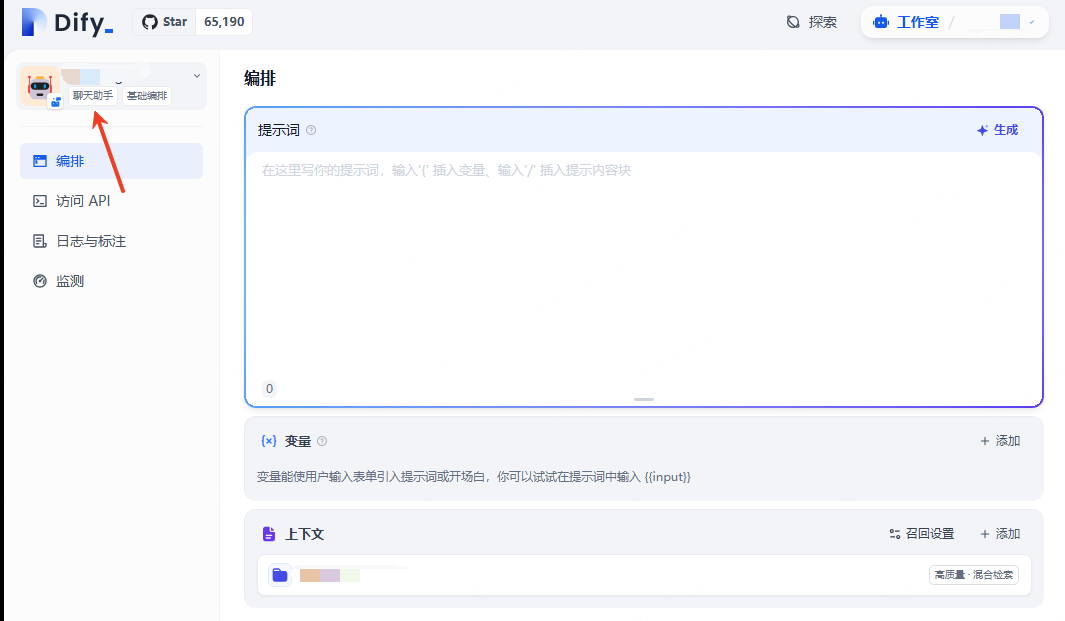The image size is (1065, 621).
Task: Click the 聊天助手 tag
Action: pyautogui.click(x=93, y=96)
